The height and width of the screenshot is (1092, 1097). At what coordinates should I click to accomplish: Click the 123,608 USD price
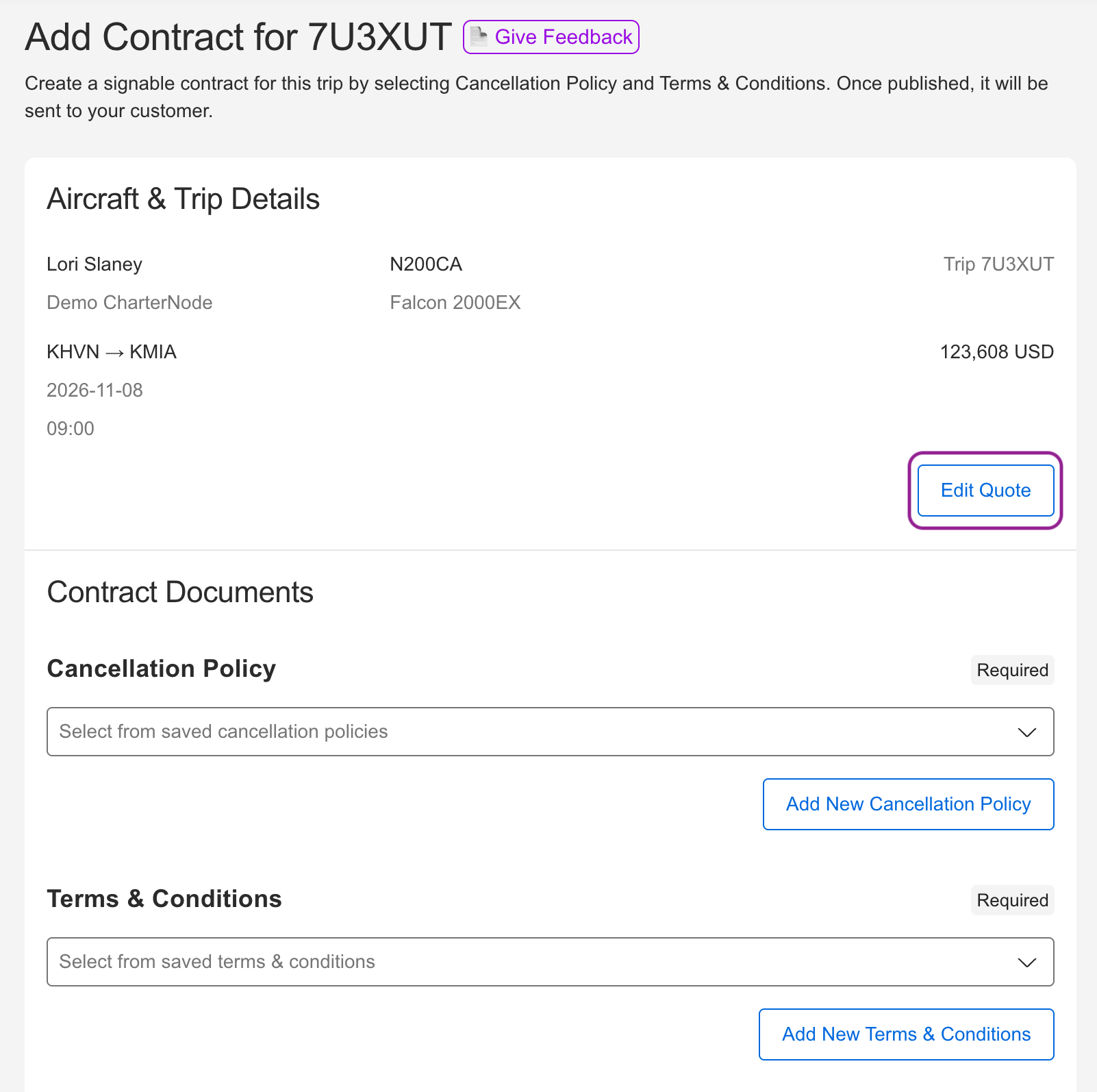click(x=996, y=352)
